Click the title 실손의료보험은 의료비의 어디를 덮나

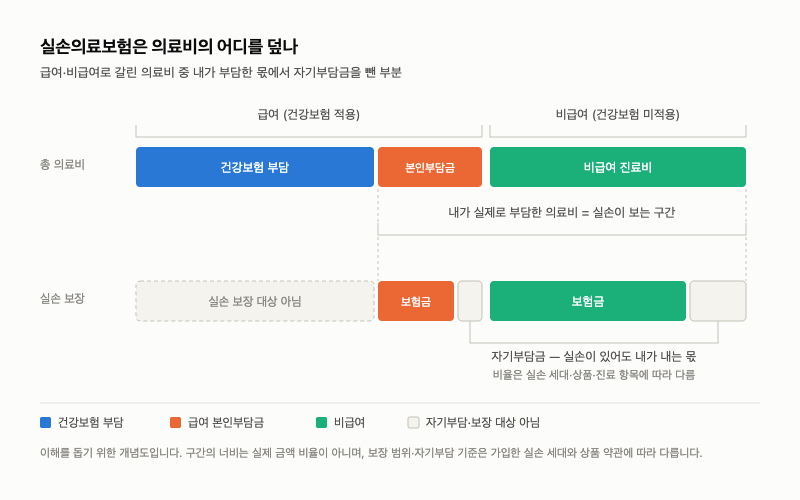pos(169,46)
